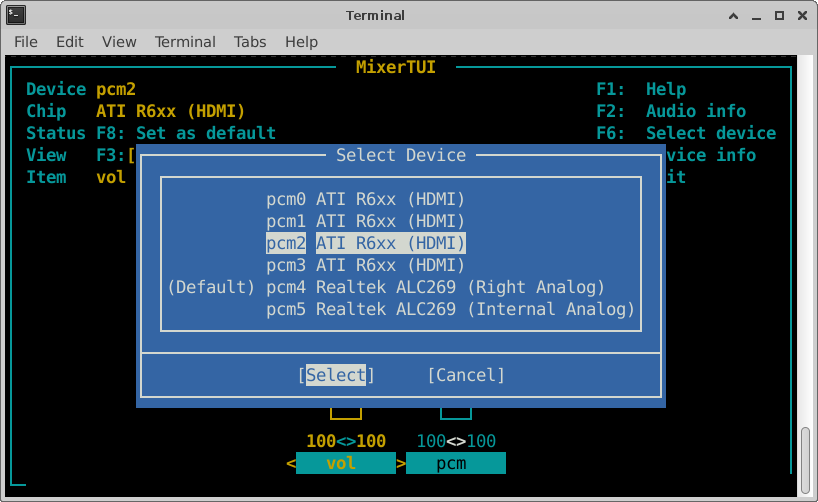Open the Terminal menu

[185, 42]
